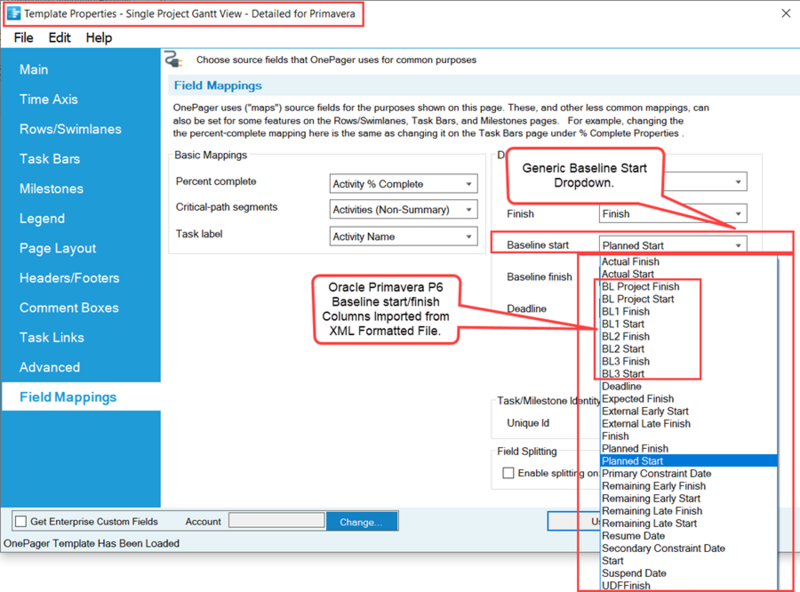
Task: Select Finish in the dropdown list
Action: 689,436
